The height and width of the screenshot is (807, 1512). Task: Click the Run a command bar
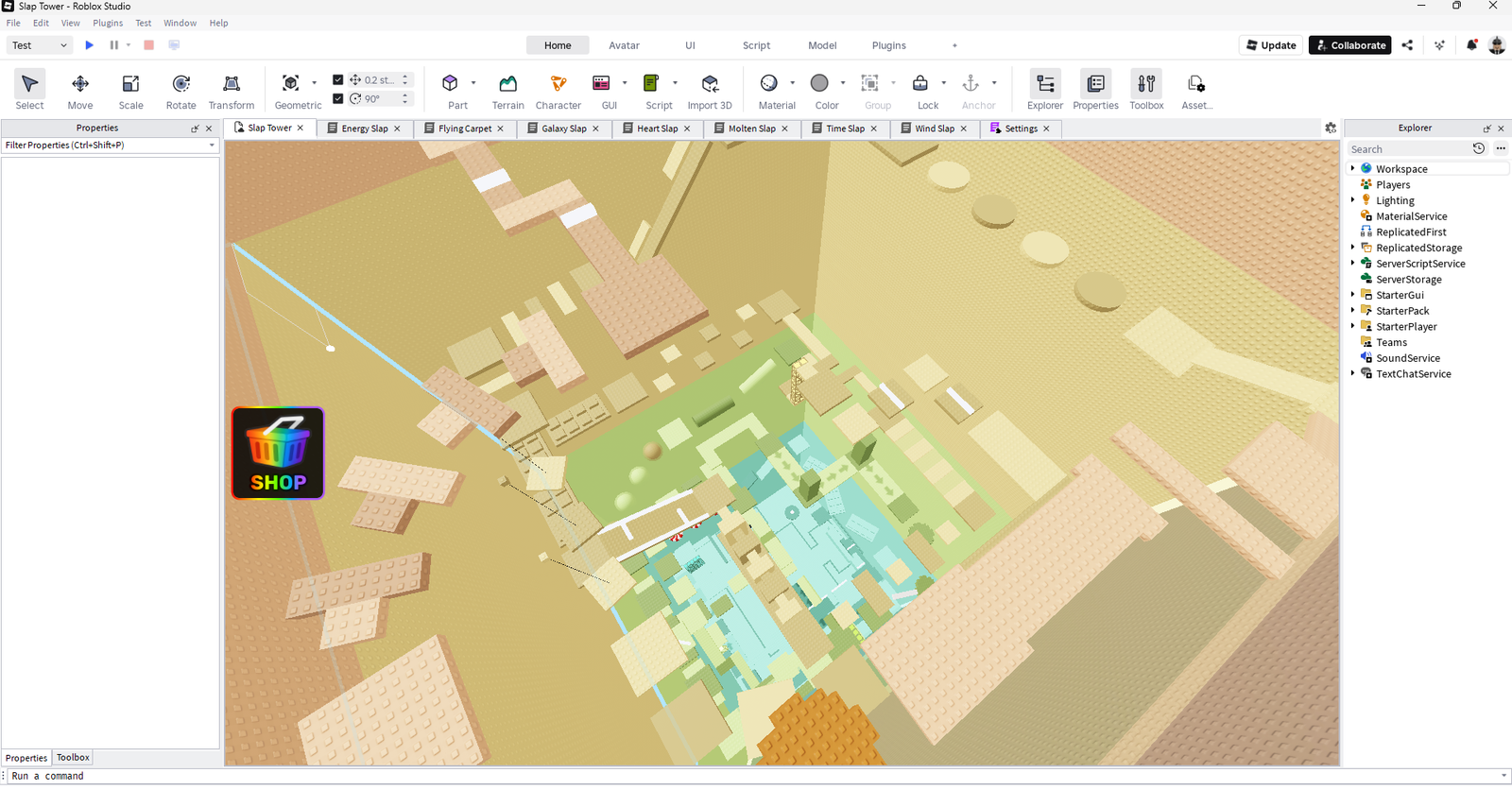(756, 776)
